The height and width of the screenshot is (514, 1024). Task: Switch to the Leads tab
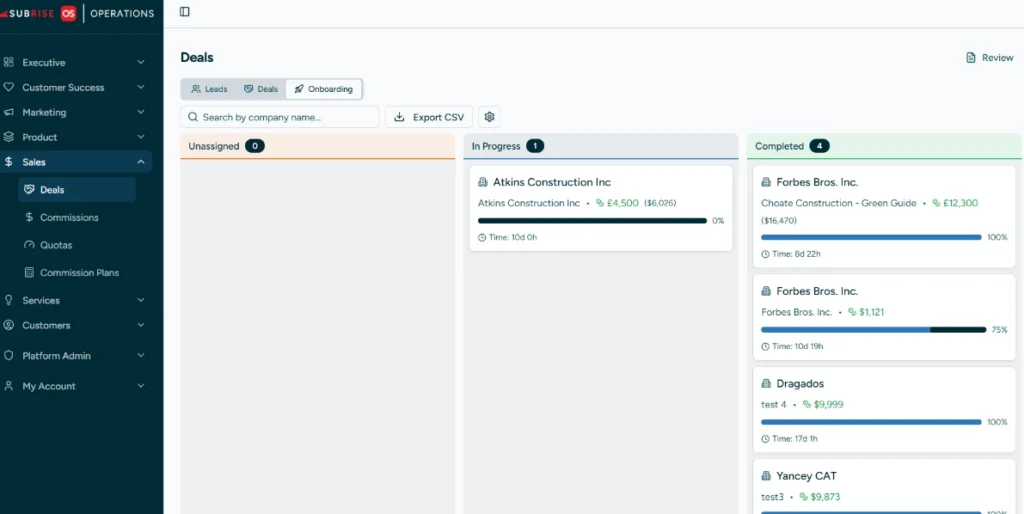tap(209, 89)
